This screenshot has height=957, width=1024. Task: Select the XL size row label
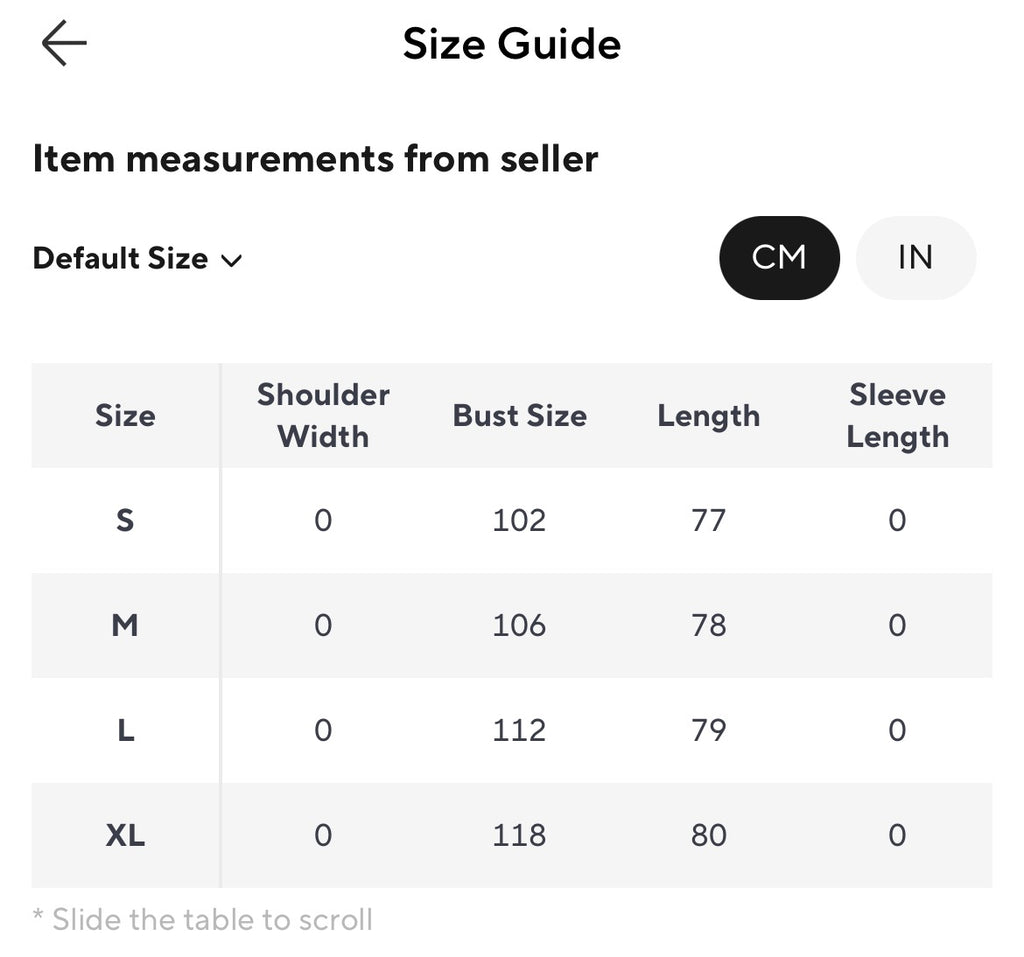(x=125, y=835)
